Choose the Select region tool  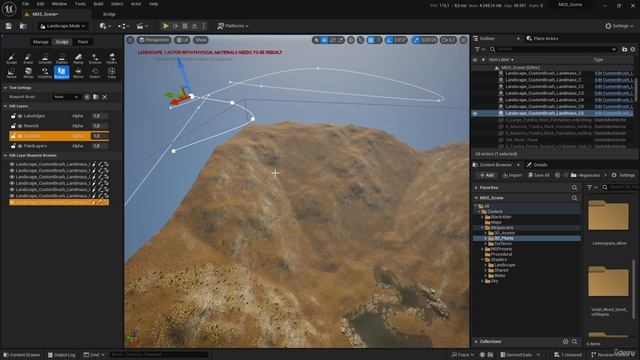pyautogui.click(x=95, y=73)
